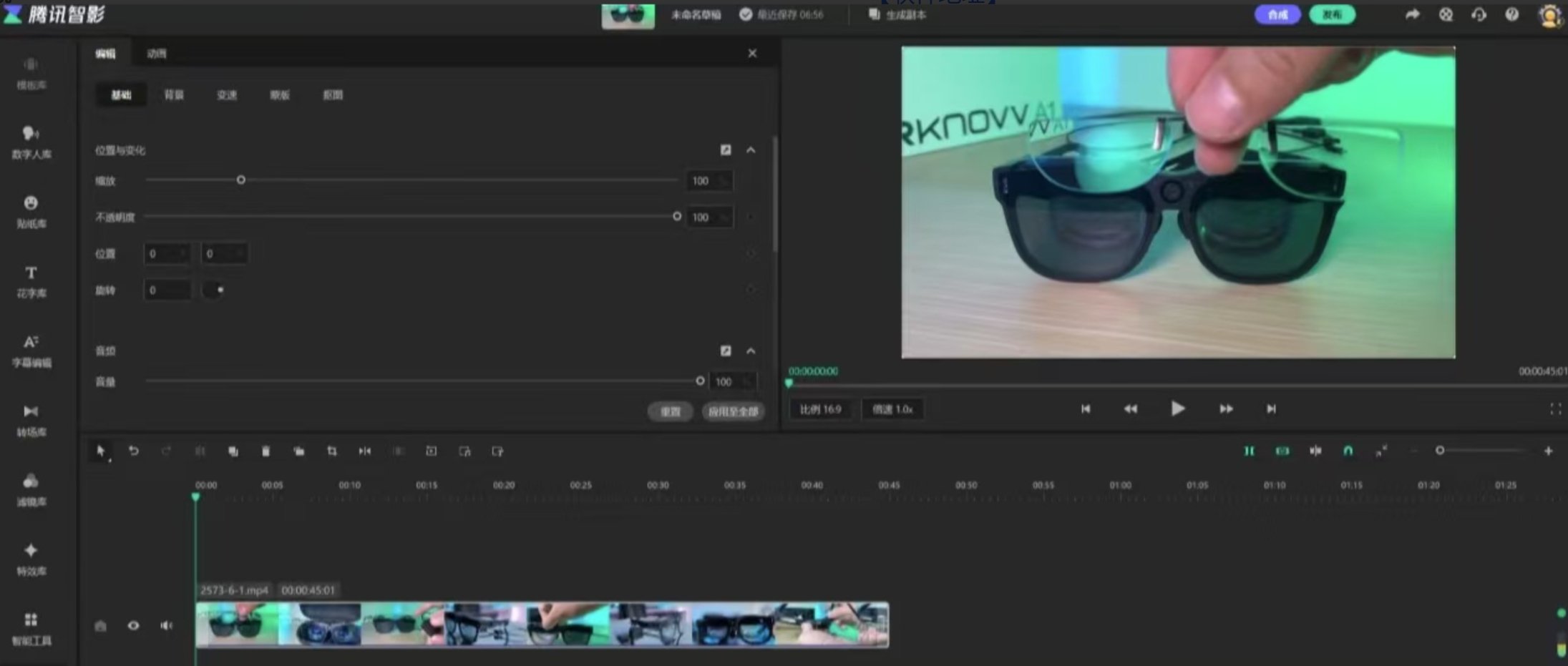This screenshot has height=666, width=1568.
Task: Open the 转场库 transitions library
Action: [31, 419]
